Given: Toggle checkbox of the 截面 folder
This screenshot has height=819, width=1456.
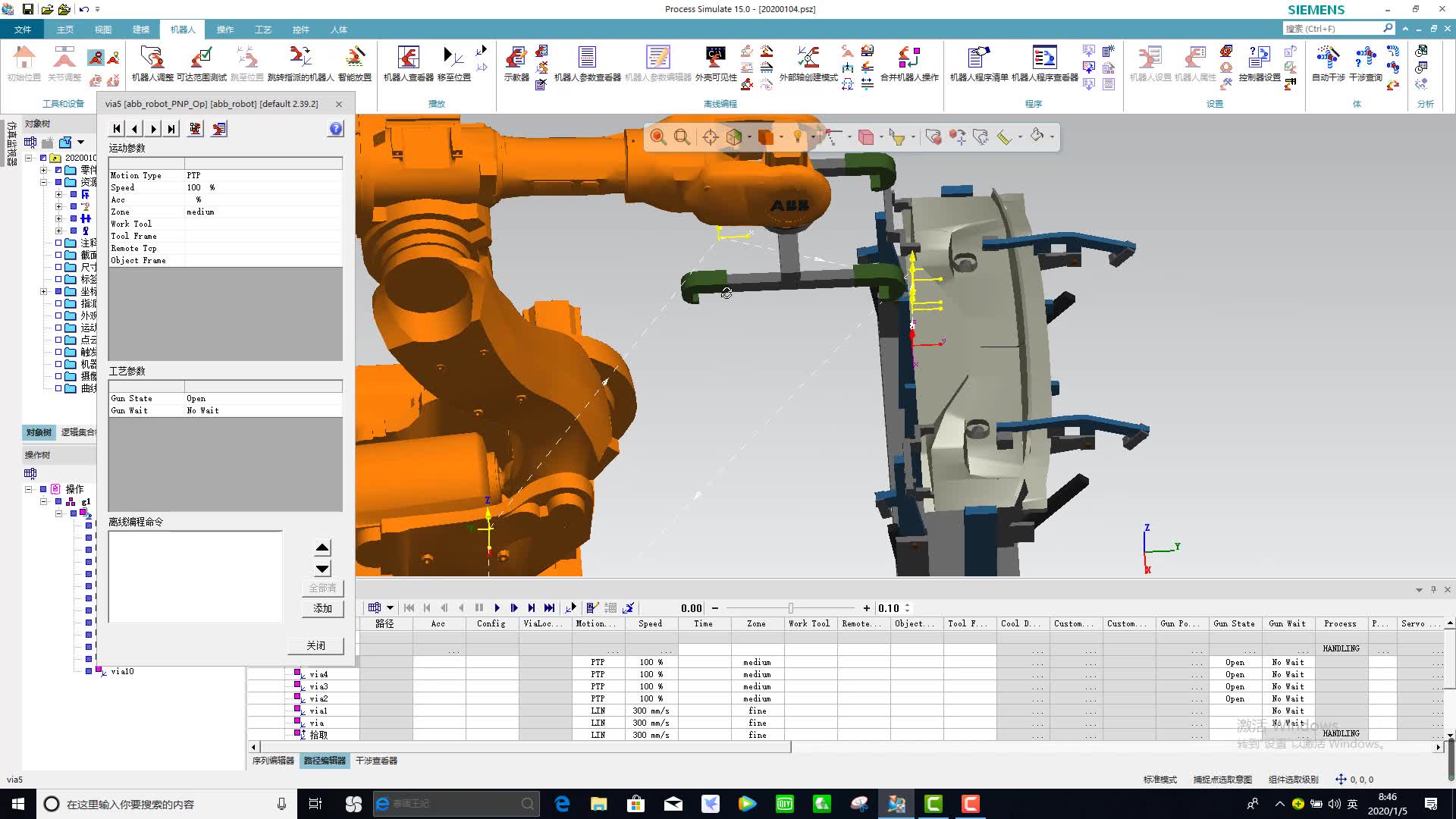Looking at the screenshot, I should click(58, 255).
